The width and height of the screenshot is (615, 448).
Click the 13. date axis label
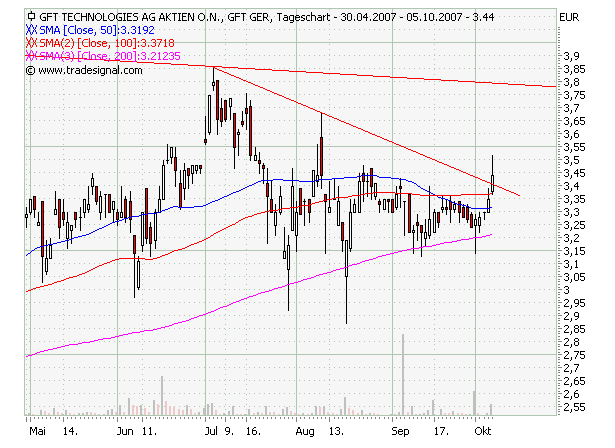click(336, 431)
